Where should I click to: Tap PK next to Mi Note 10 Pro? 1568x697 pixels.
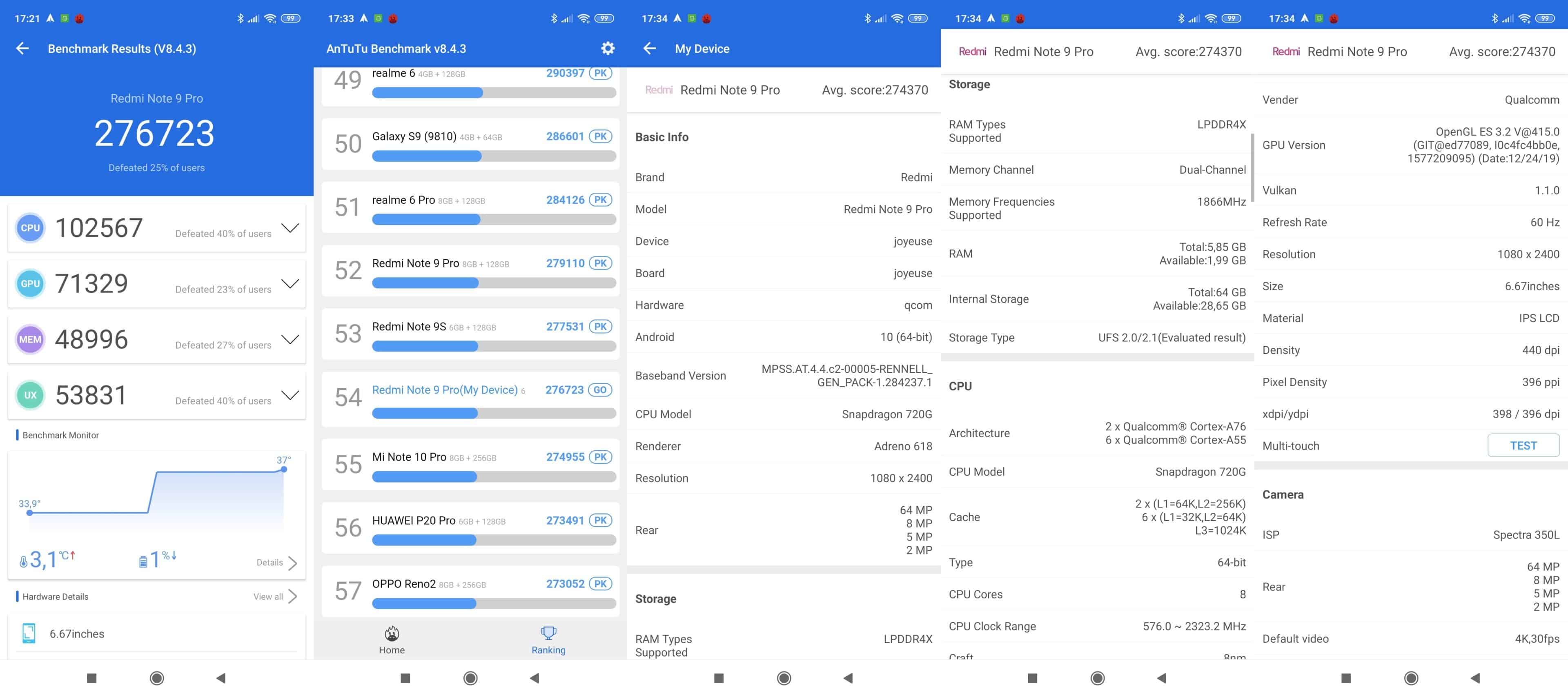[x=600, y=457]
